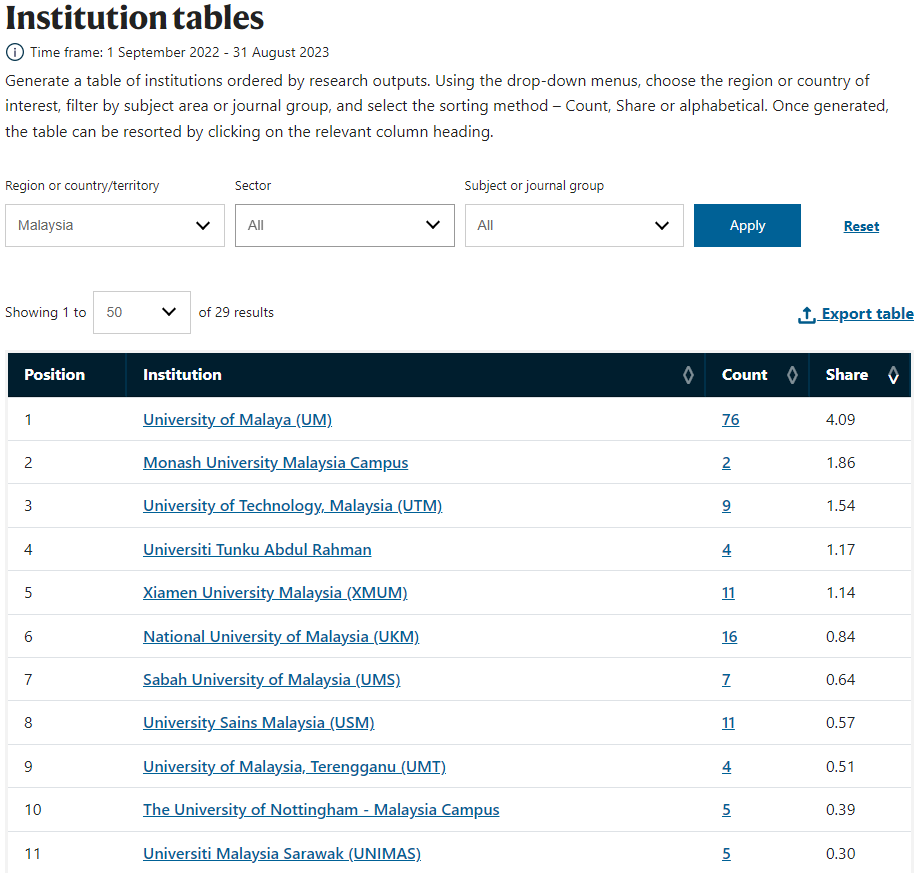Click the count value 76 for University of Malaya
Image resolution: width=919 pixels, height=873 pixels.
coord(730,419)
